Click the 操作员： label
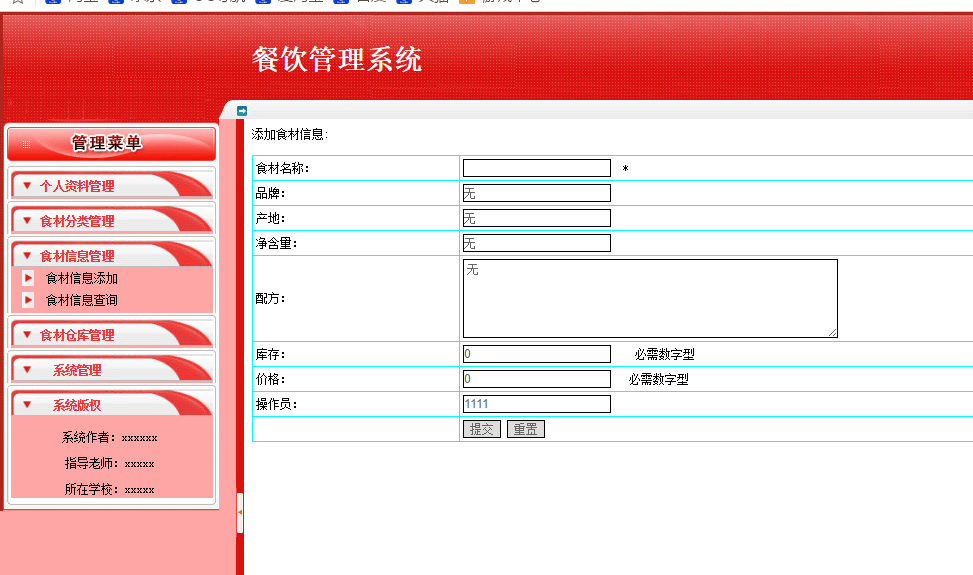 click(277, 404)
